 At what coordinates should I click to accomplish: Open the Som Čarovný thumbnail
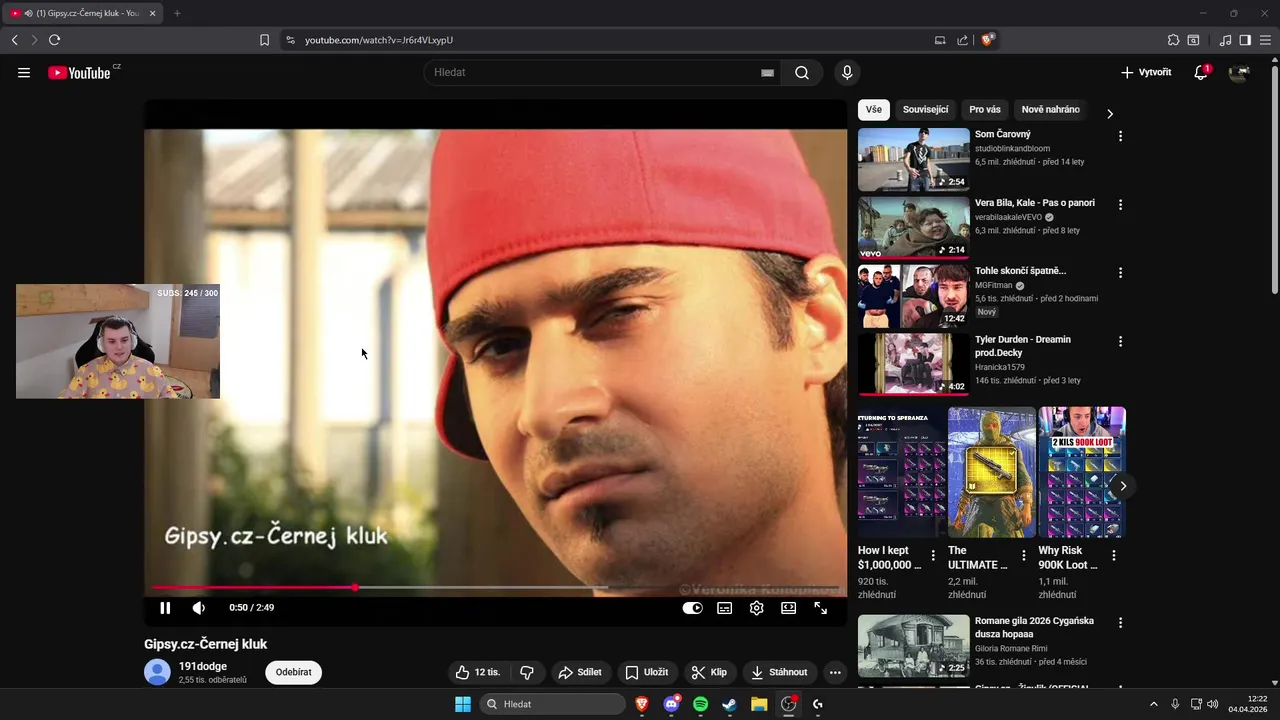click(x=914, y=159)
